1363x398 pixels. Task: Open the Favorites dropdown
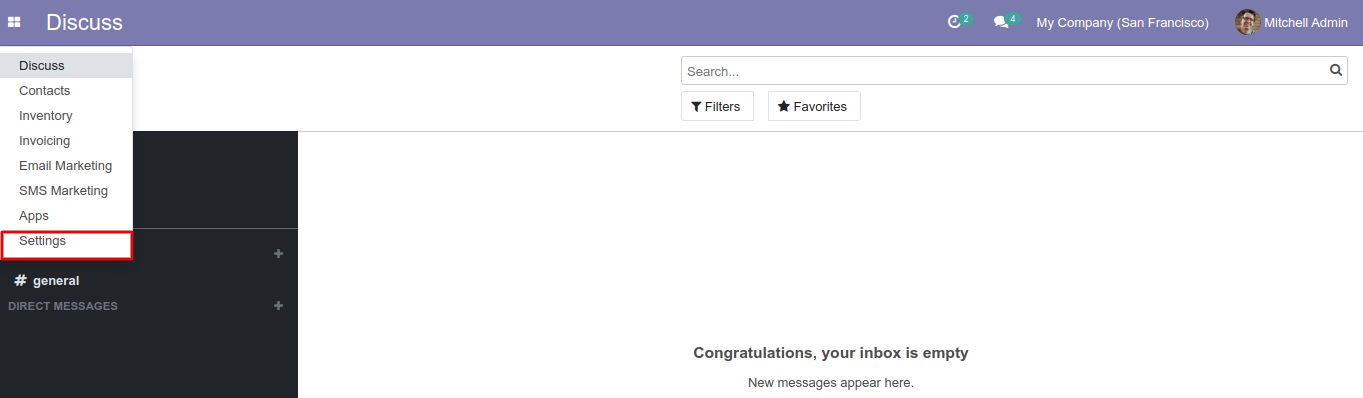pos(814,106)
